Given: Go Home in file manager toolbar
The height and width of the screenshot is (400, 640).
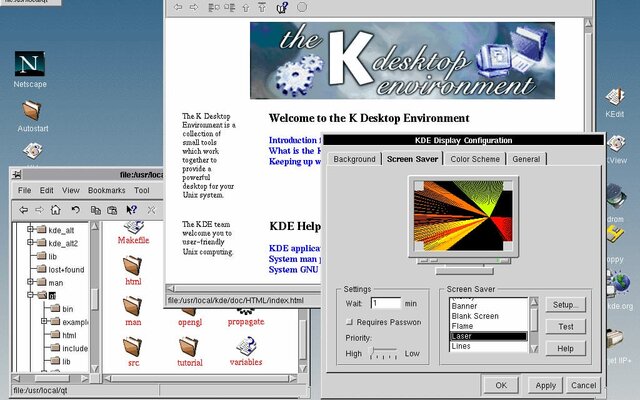Looking at the screenshot, I should pos(56,210).
